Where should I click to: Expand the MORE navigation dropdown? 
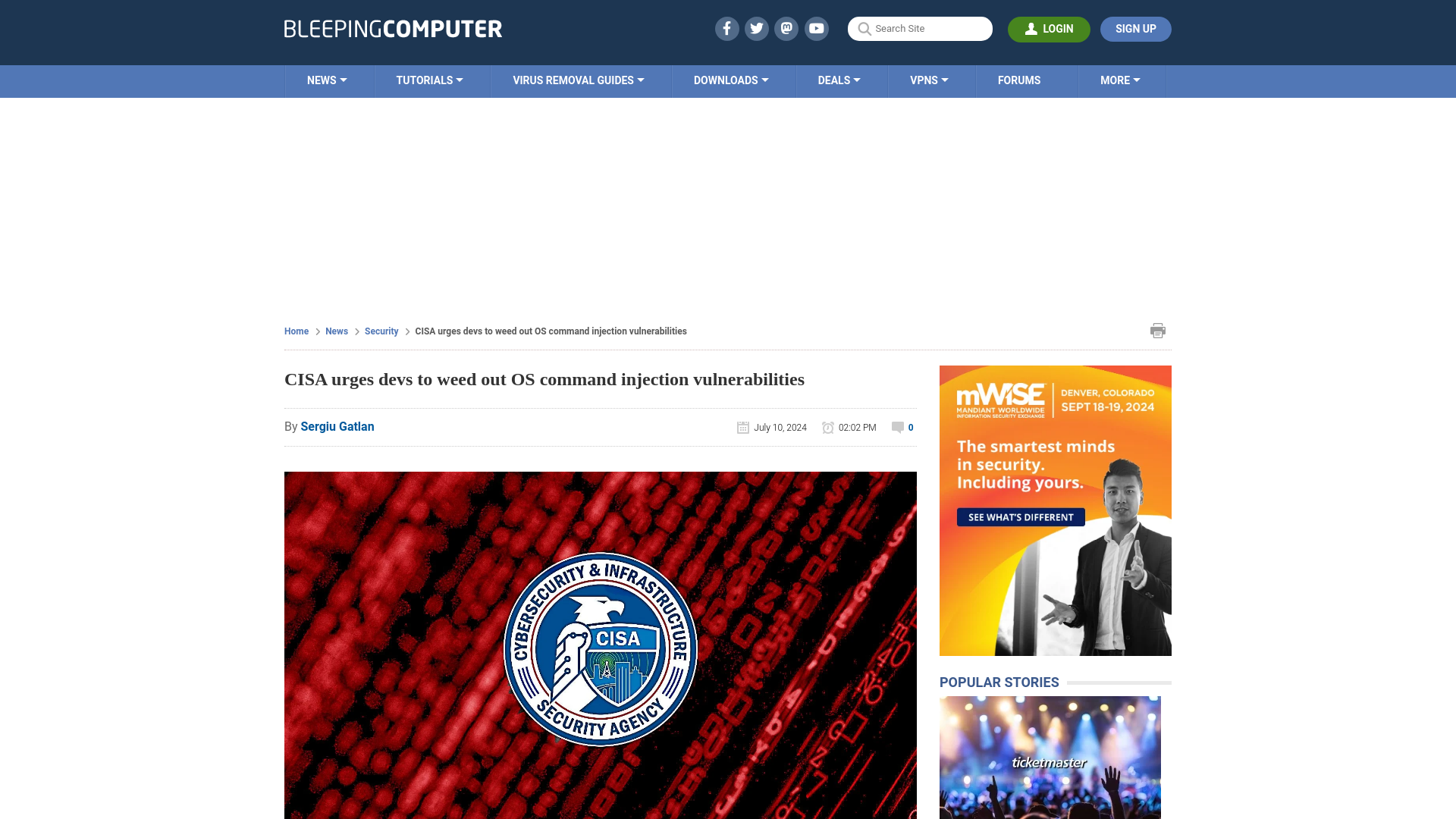(x=1120, y=80)
